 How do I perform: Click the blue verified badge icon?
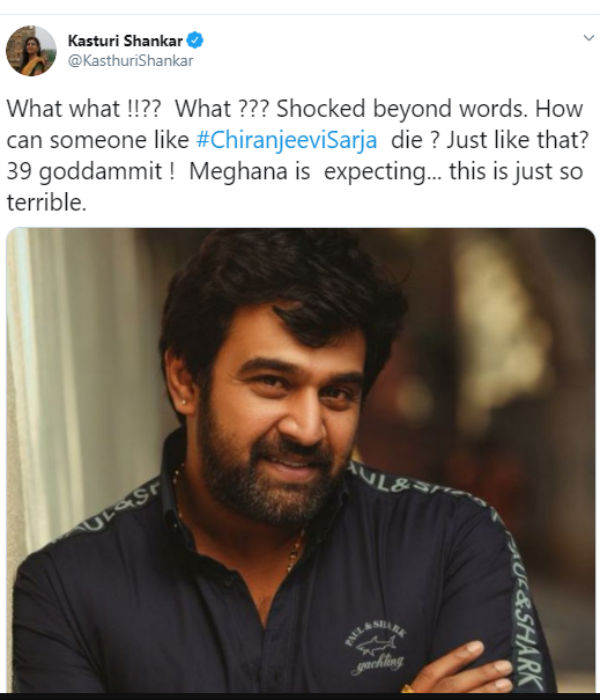coord(195,40)
